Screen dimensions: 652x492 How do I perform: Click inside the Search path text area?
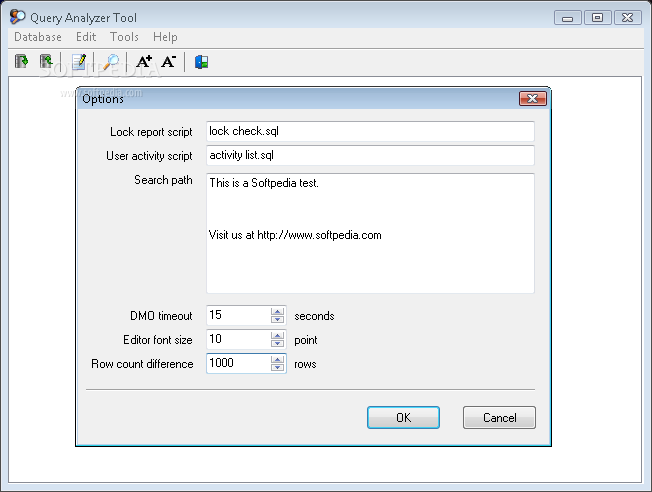click(x=370, y=233)
